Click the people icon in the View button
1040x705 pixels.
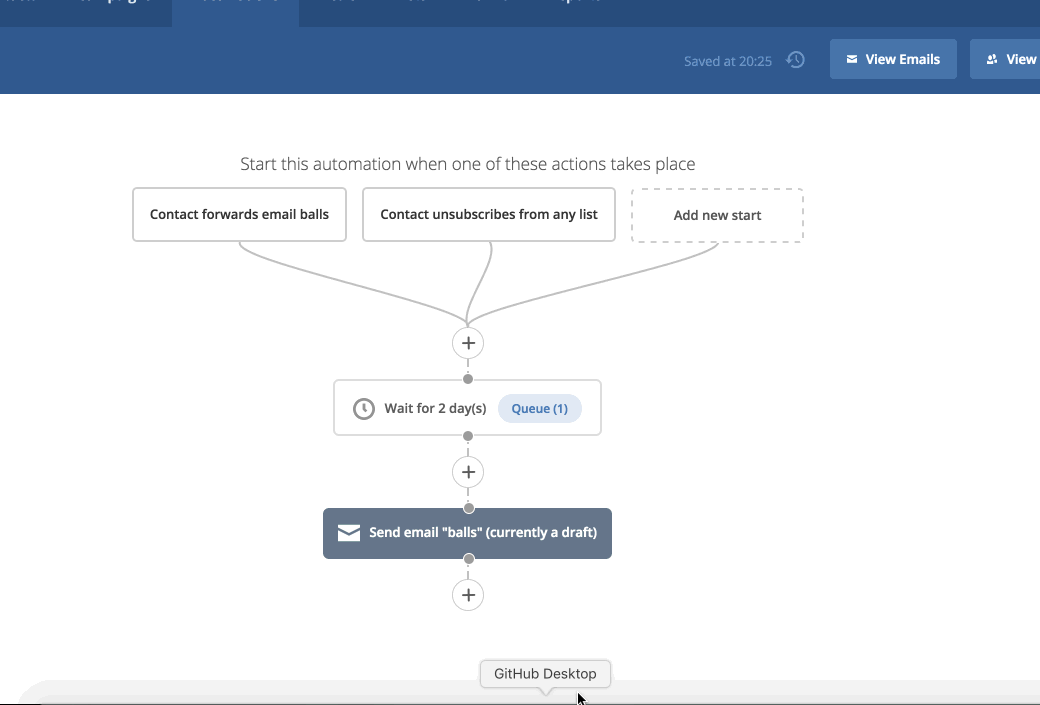992,60
